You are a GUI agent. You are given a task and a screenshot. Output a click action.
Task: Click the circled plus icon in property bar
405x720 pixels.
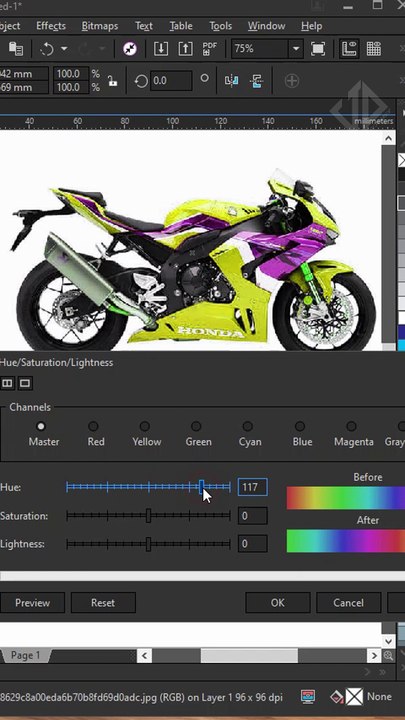tap(292, 81)
